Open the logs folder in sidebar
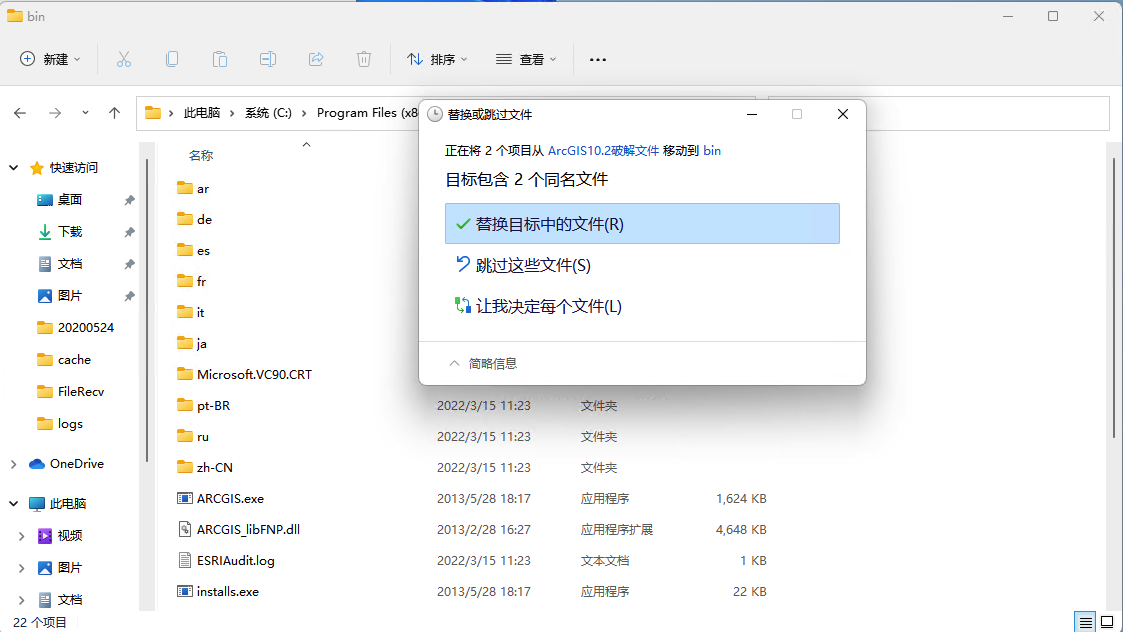This screenshot has height=632, width=1123. tap(70, 424)
